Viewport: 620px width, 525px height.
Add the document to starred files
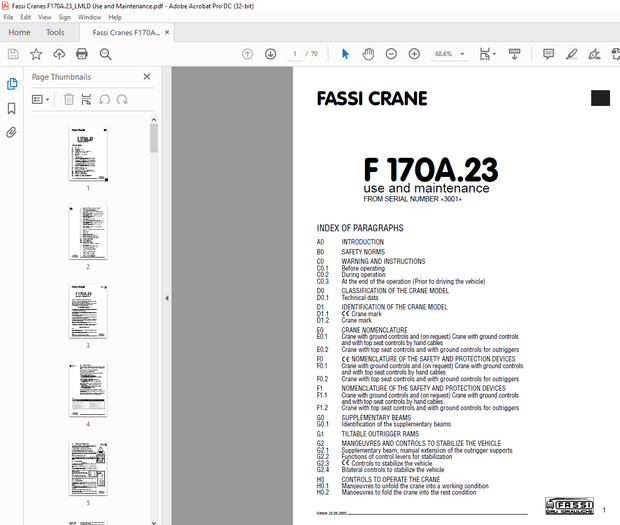pos(36,54)
